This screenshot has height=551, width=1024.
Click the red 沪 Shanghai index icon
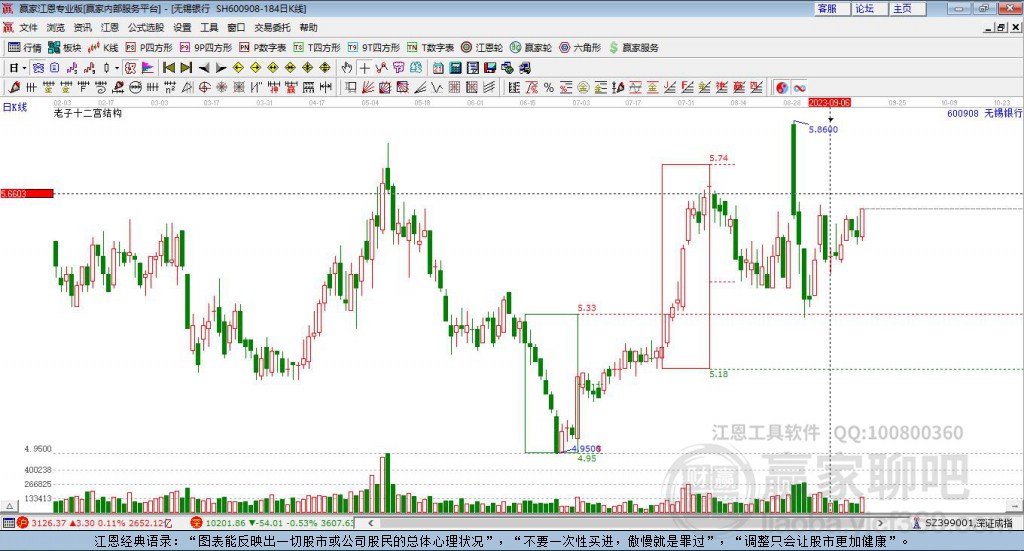(x=23, y=523)
